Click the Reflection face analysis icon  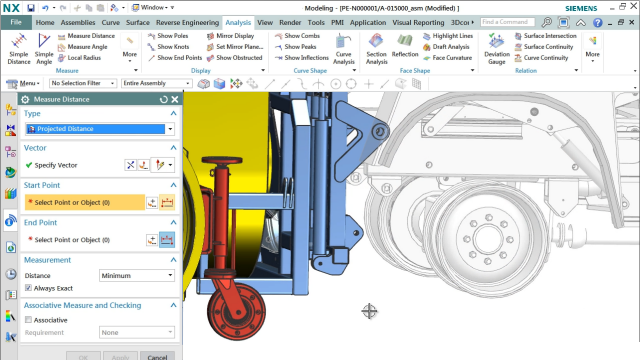pyautogui.click(x=405, y=46)
